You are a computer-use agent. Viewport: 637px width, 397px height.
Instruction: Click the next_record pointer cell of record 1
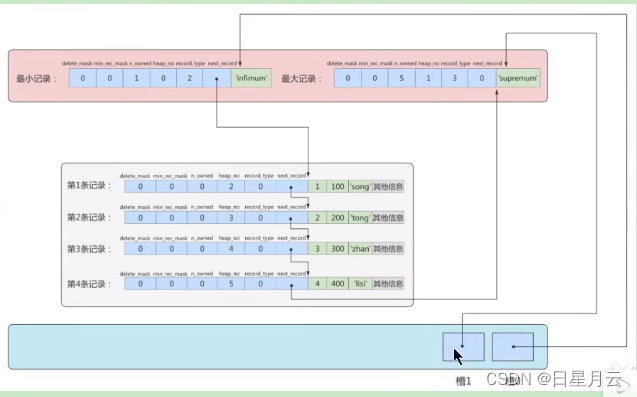point(292,187)
